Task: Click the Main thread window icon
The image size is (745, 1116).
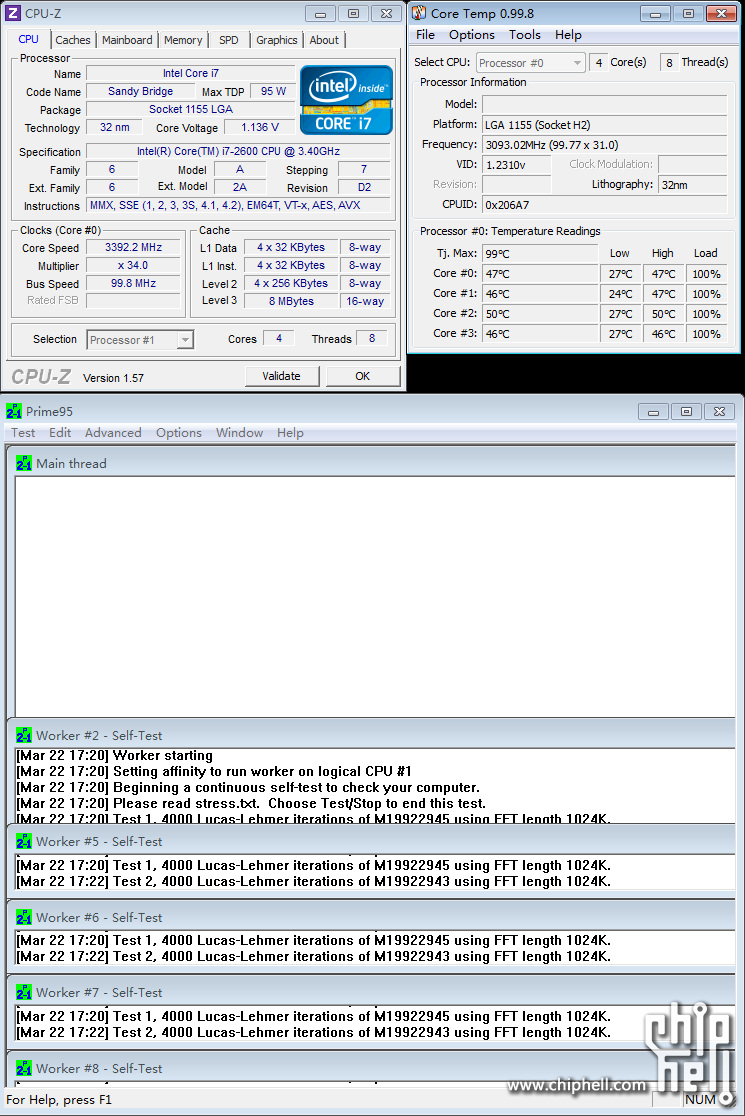Action: pyautogui.click(x=23, y=463)
